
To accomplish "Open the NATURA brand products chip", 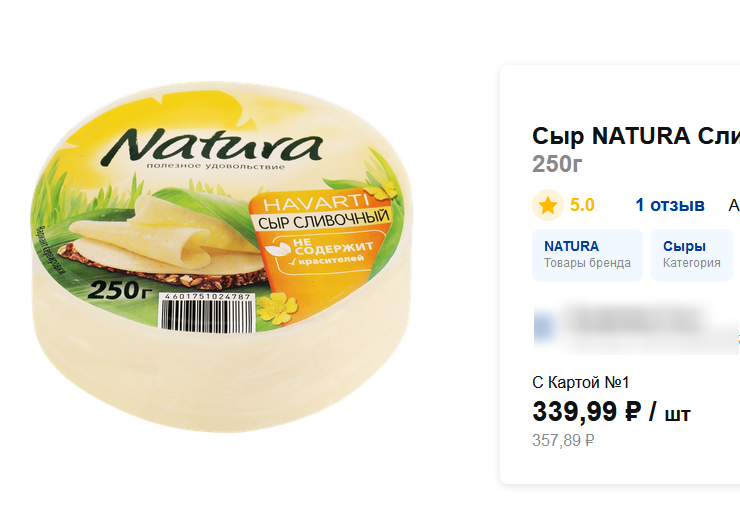I will tap(587, 255).
